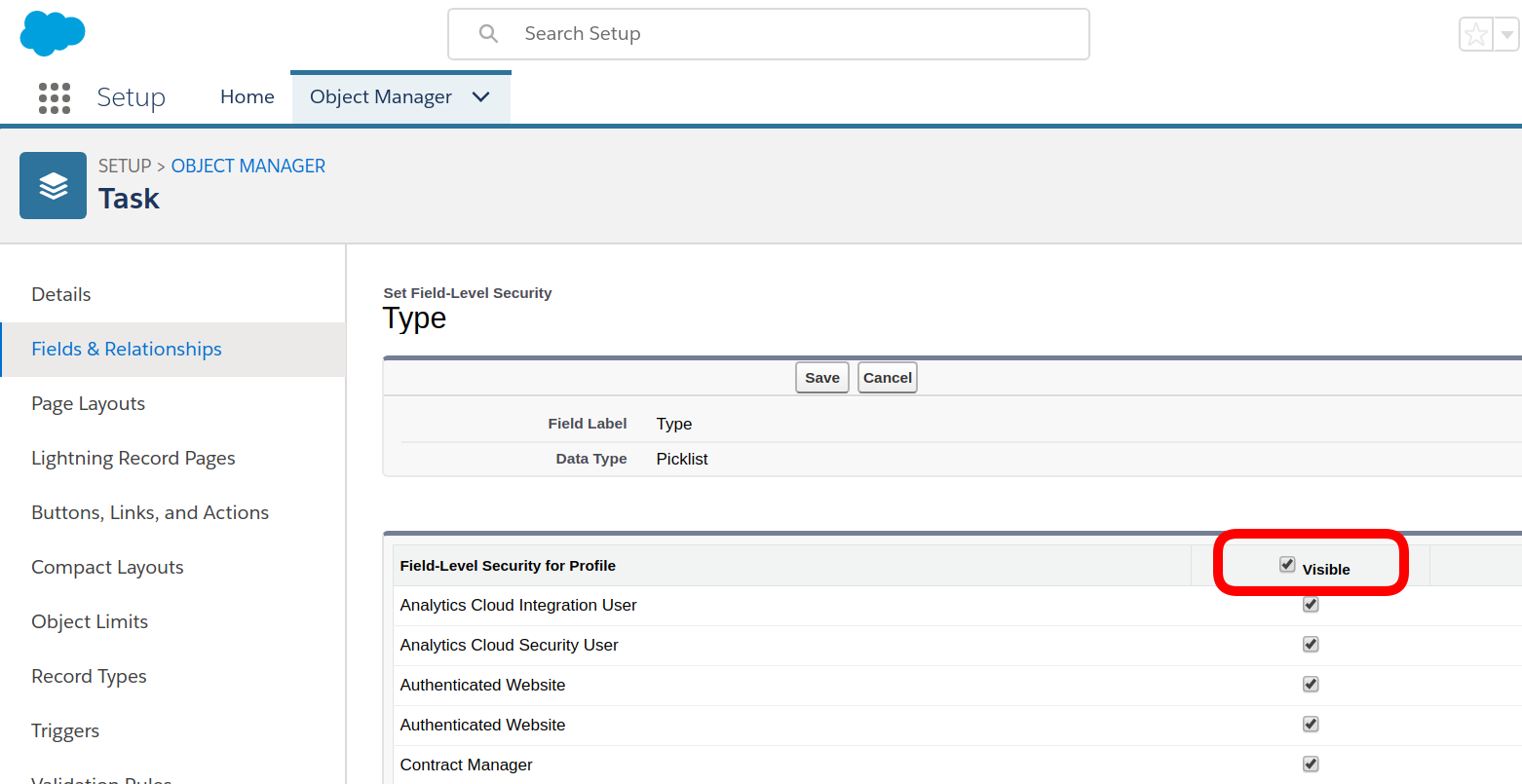Screen dimensions: 1522x784
Task: Follow the OBJECT MANAGER breadcrumb link
Action: [248, 166]
